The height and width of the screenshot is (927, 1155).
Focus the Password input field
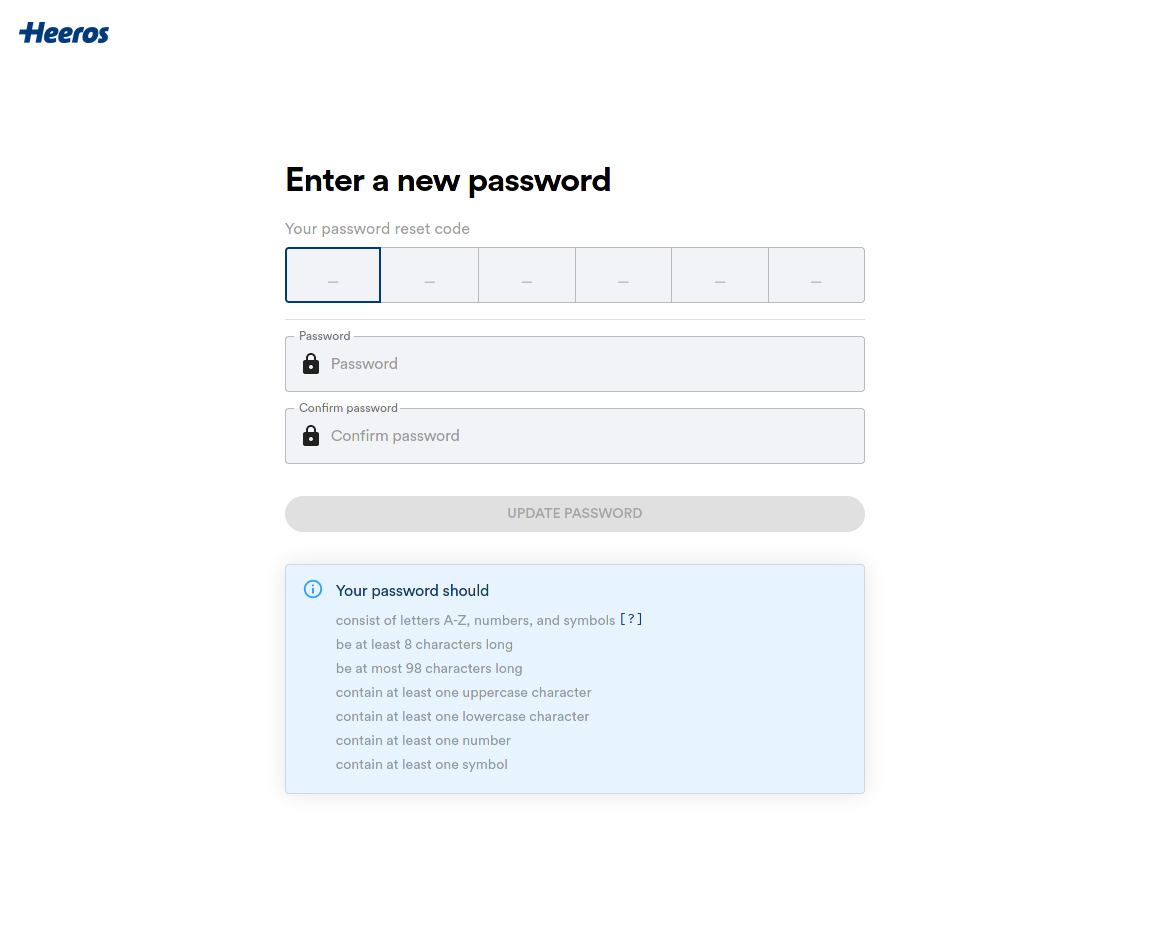[x=590, y=364]
